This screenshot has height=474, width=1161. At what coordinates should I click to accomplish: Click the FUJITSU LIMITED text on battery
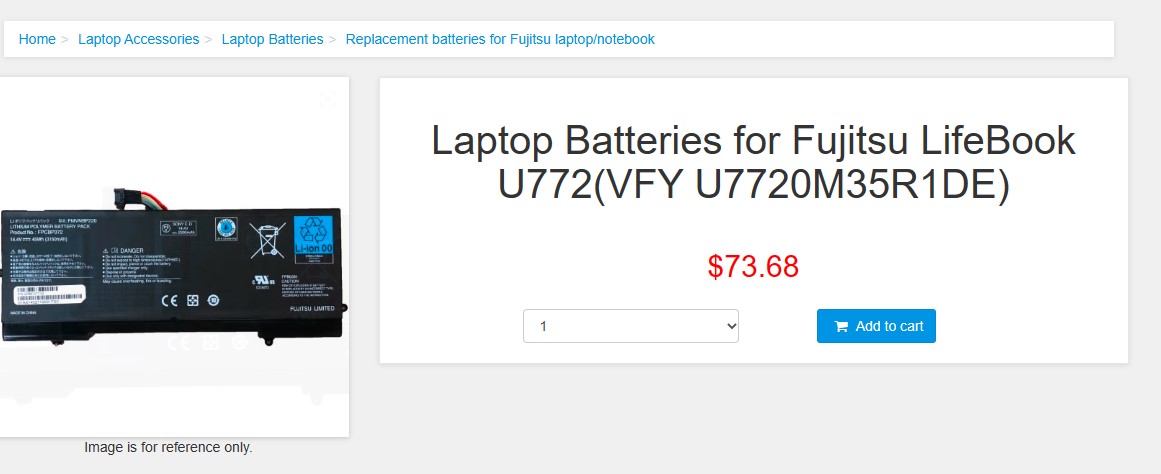tap(312, 308)
